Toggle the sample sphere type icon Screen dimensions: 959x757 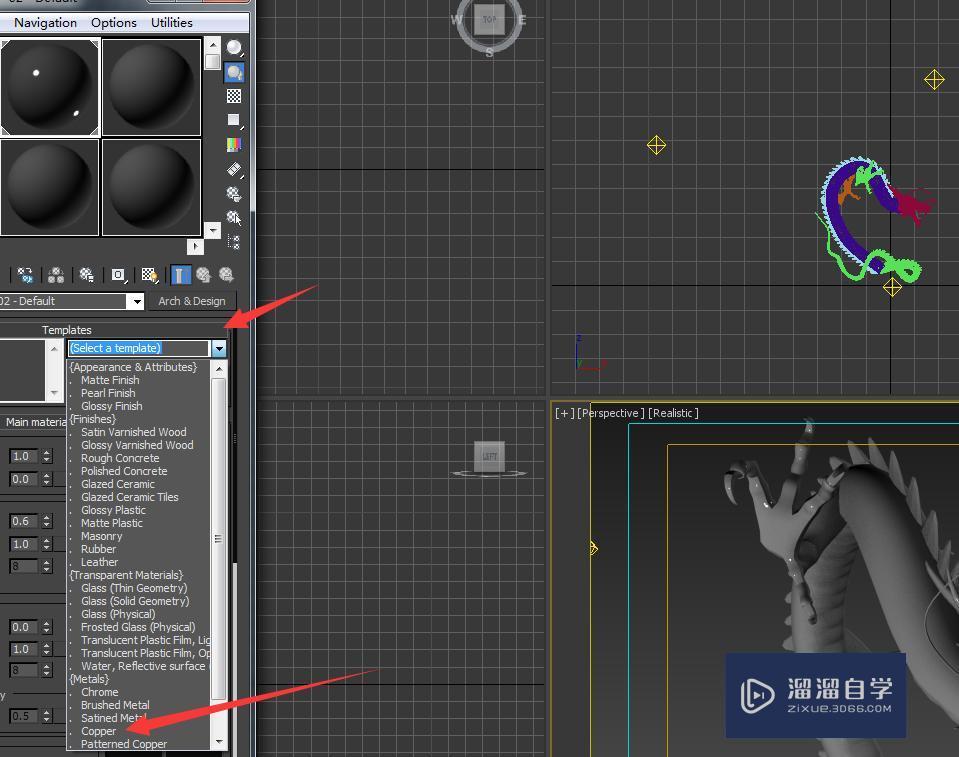click(233, 46)
